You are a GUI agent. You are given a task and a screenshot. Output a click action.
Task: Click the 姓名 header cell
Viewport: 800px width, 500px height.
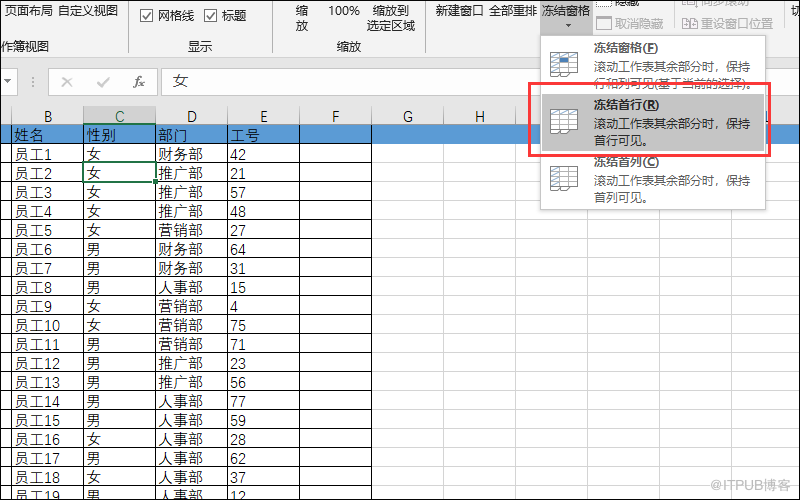tap(47, 135)
